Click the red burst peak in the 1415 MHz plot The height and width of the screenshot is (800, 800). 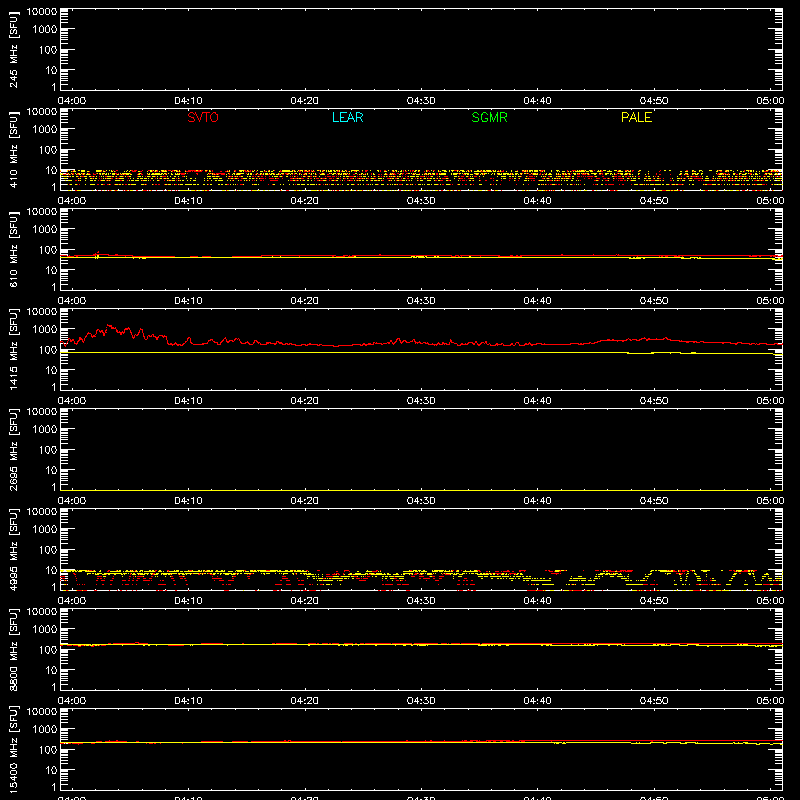[x=109, y=326]
